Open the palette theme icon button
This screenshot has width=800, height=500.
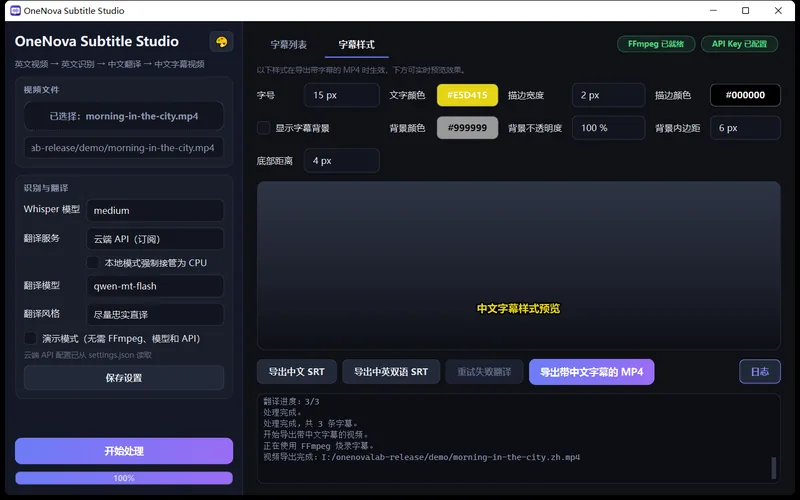pos(221,42)
